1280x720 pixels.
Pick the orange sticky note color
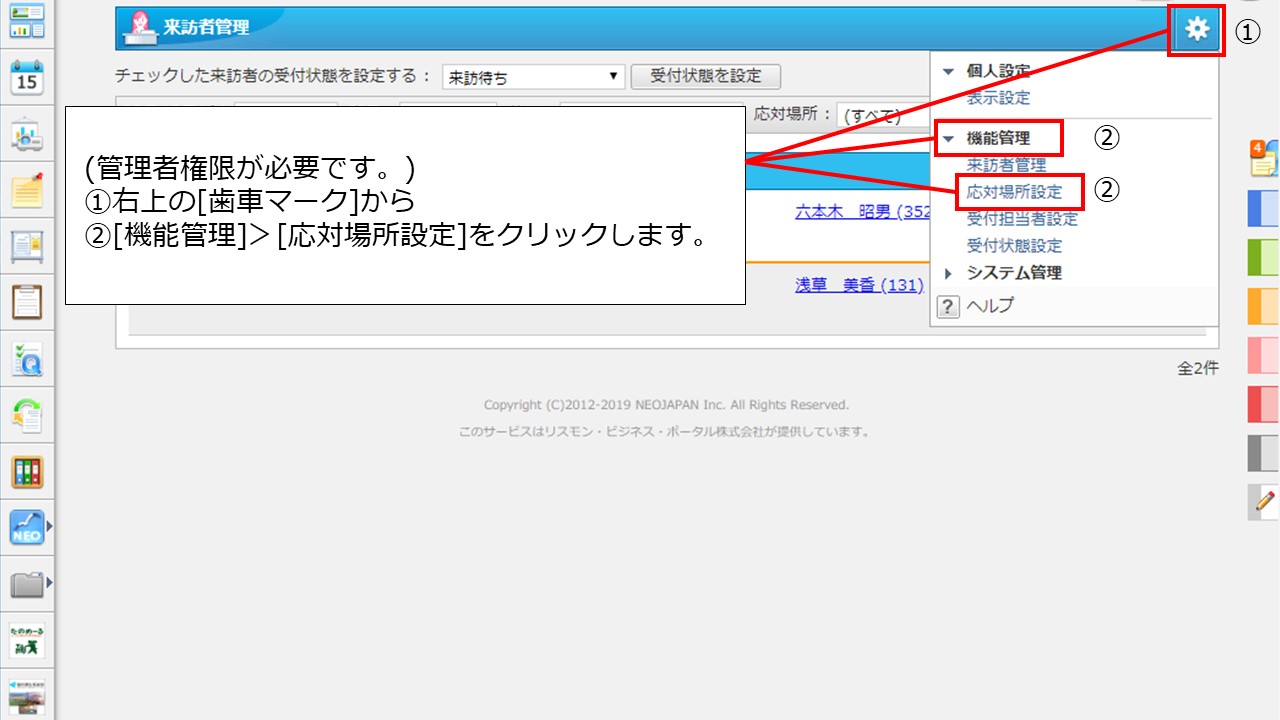click(x=1263, y=306)
